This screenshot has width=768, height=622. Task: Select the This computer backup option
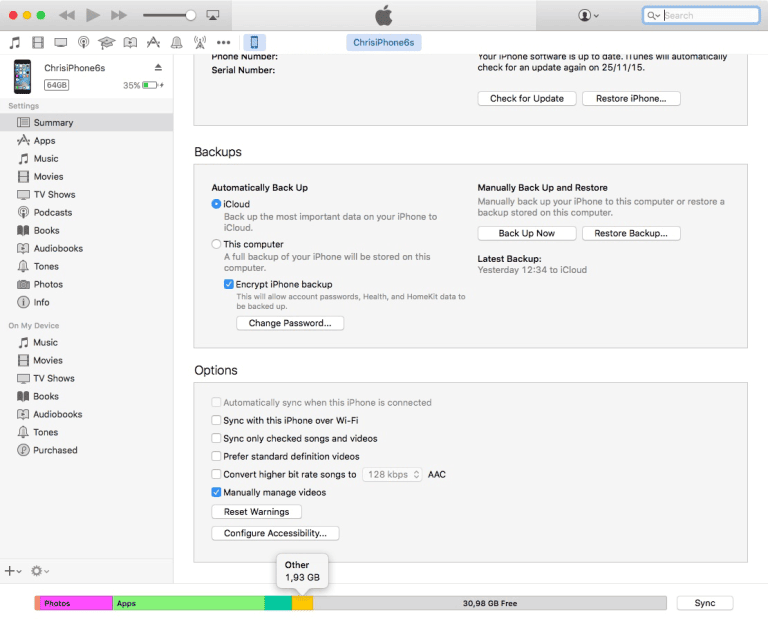pyautogui.click(x=216, y=244)
